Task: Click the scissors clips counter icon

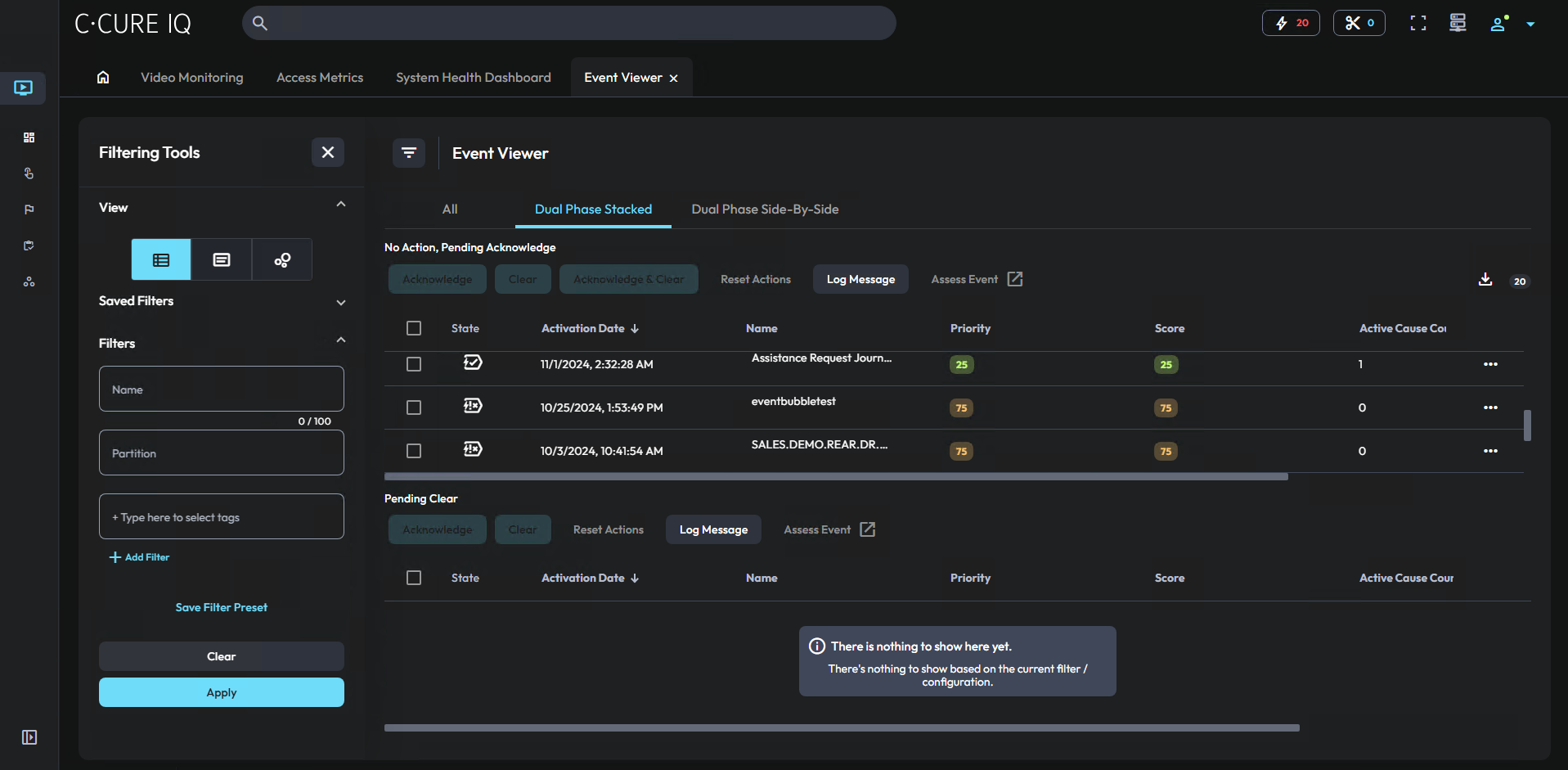Action: tap(1351, 23)
